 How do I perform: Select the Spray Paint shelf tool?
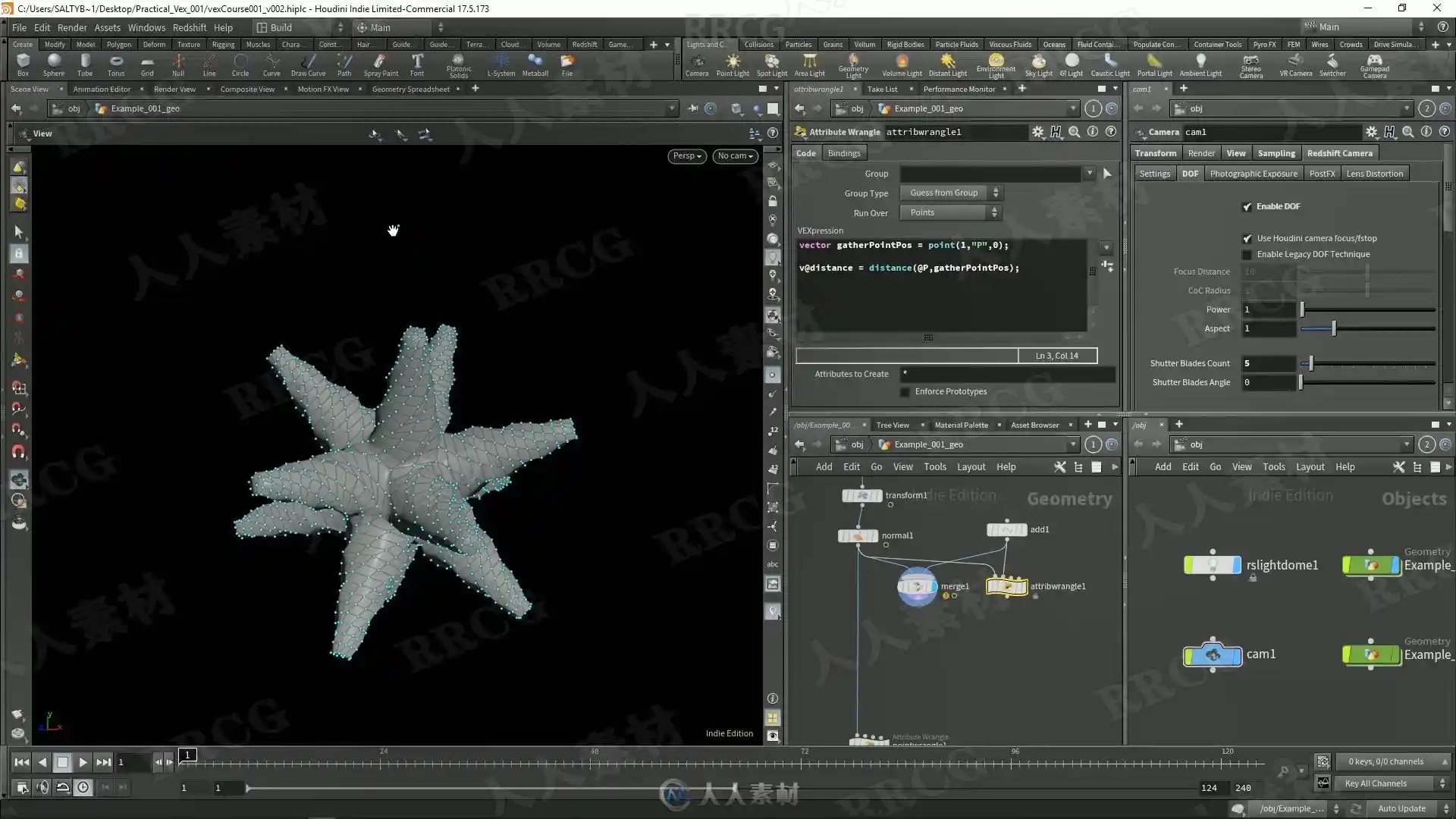[381, 65]
